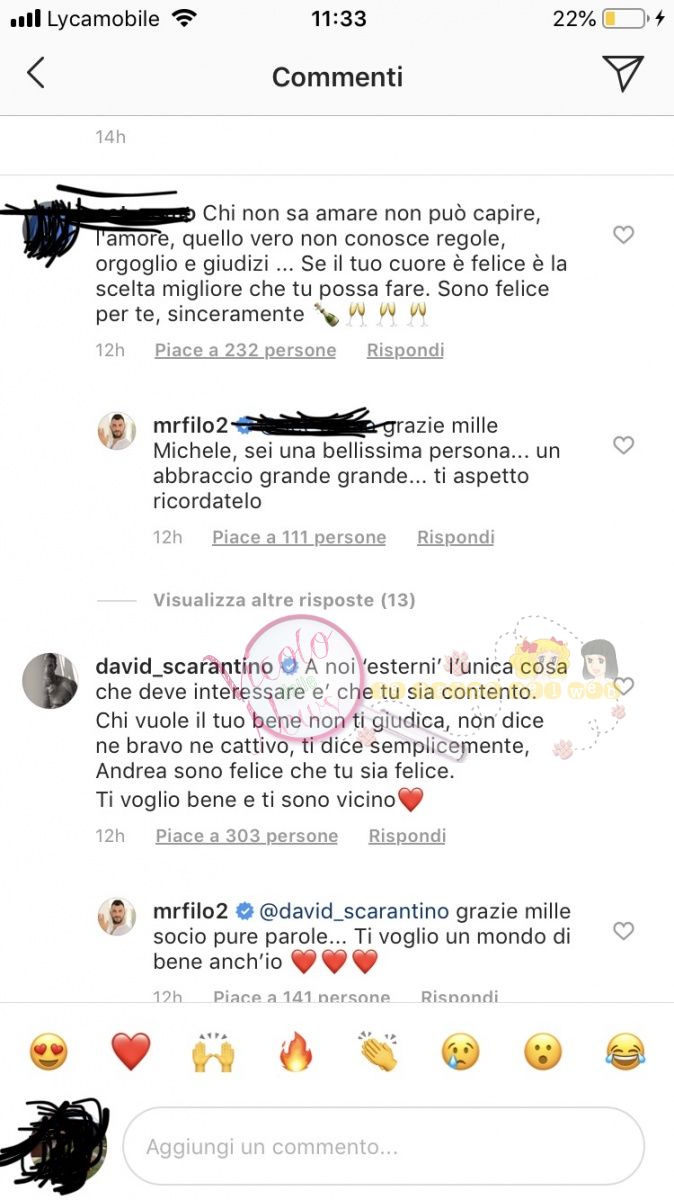Like mrfilo2's reply thanking Michele

click(623, 445)
